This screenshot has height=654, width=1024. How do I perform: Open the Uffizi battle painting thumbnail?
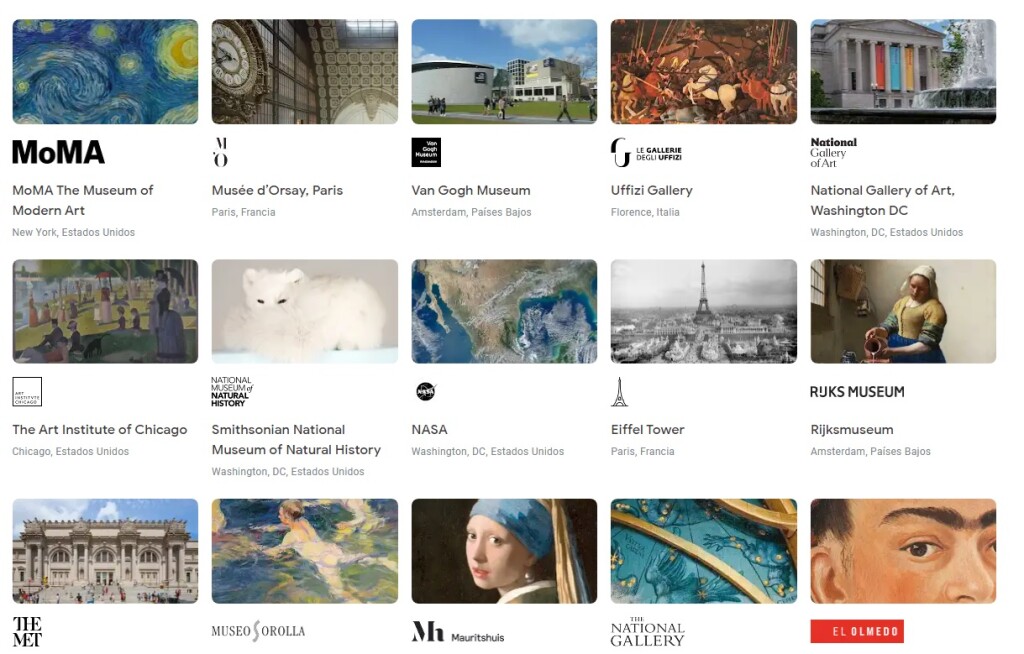point(703,71)
